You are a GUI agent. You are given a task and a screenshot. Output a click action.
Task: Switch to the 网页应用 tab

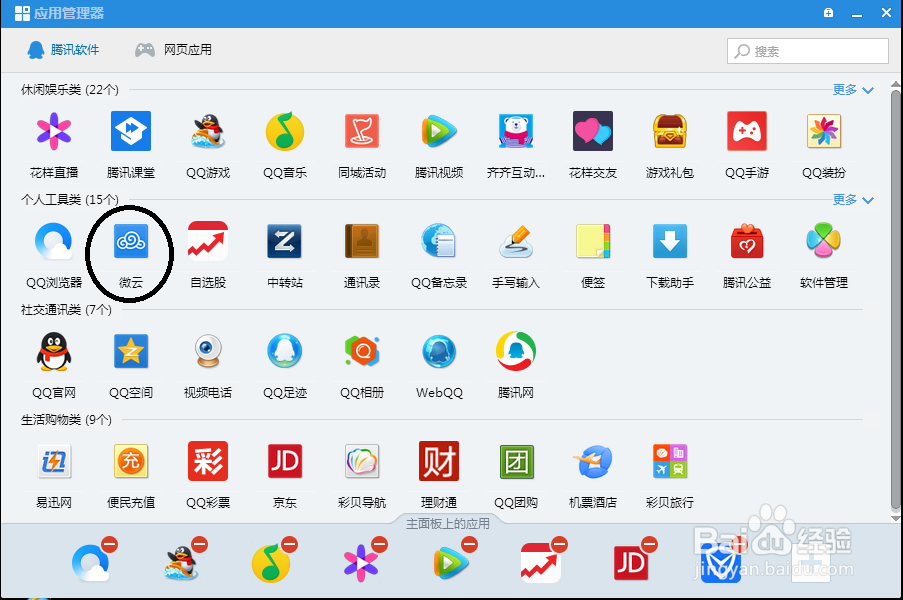(173, 50)
